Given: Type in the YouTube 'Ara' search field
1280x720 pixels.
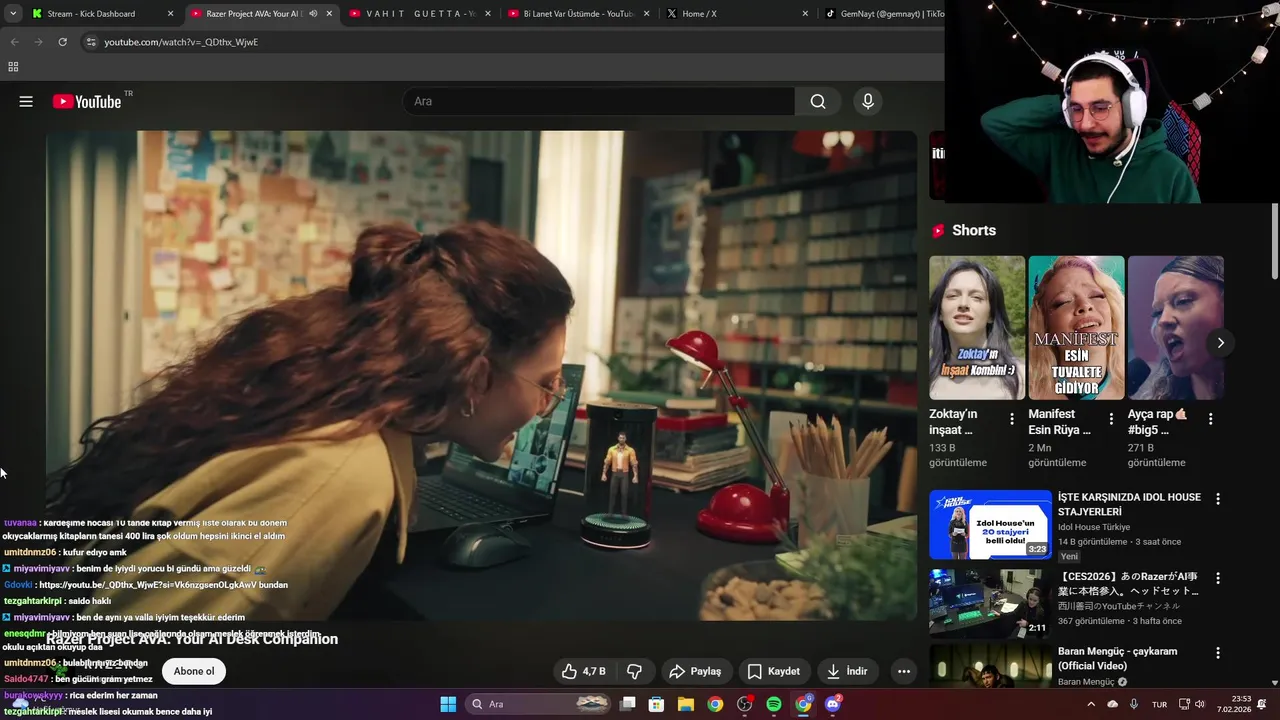Looking at the screenshot, I should (598, 101).
